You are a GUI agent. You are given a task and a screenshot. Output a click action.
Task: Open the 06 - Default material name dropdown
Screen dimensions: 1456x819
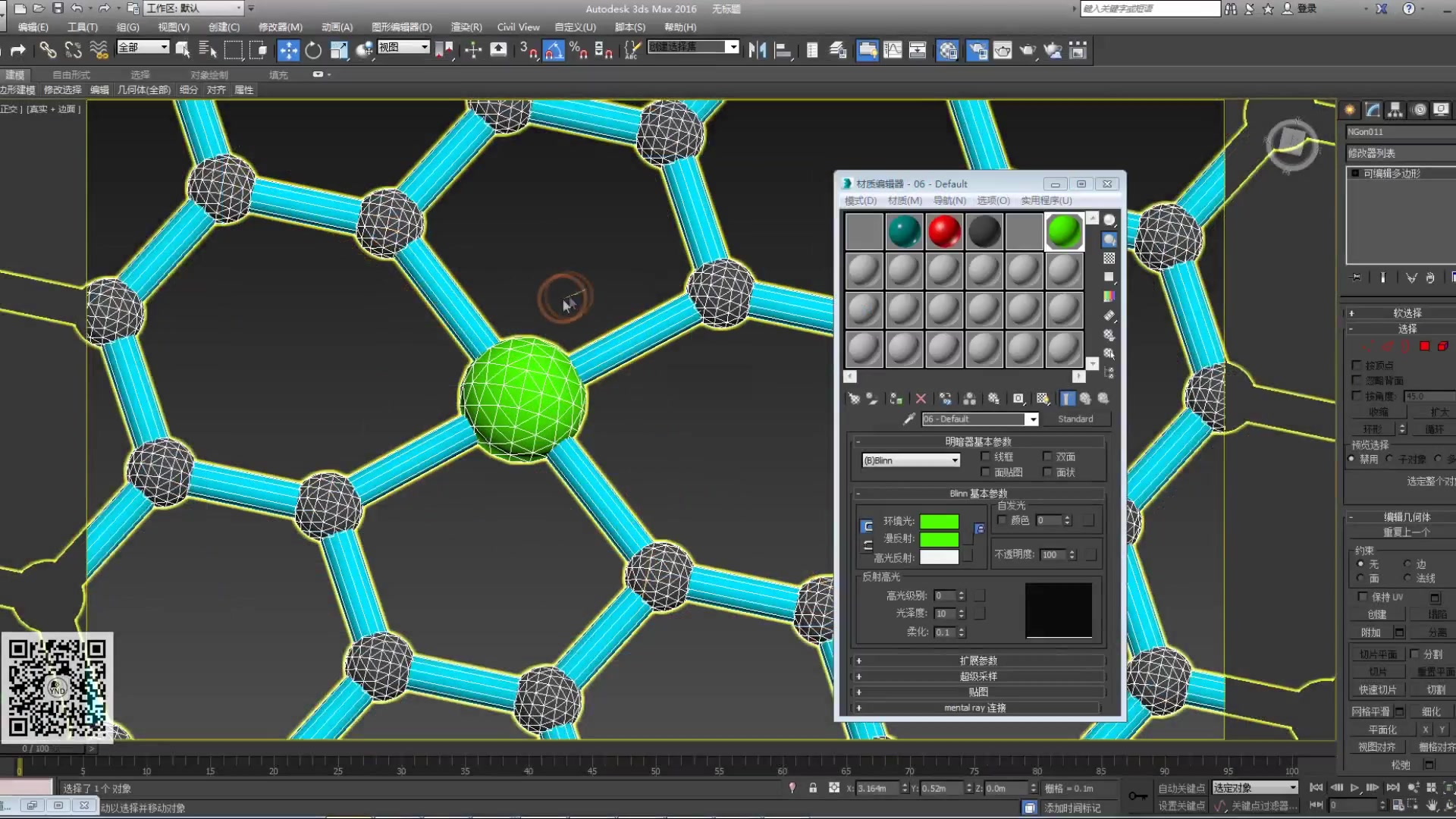tap(1031, 419)
